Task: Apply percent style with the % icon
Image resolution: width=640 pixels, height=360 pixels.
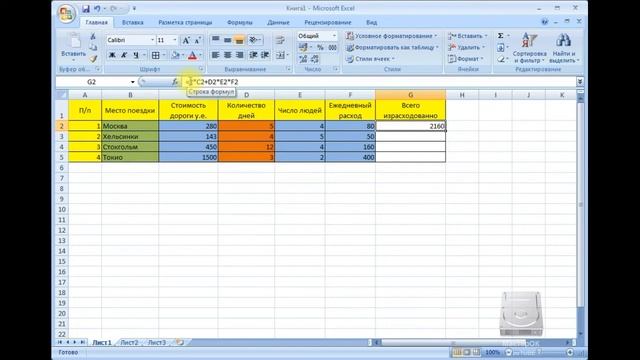Action: (320, 48)
